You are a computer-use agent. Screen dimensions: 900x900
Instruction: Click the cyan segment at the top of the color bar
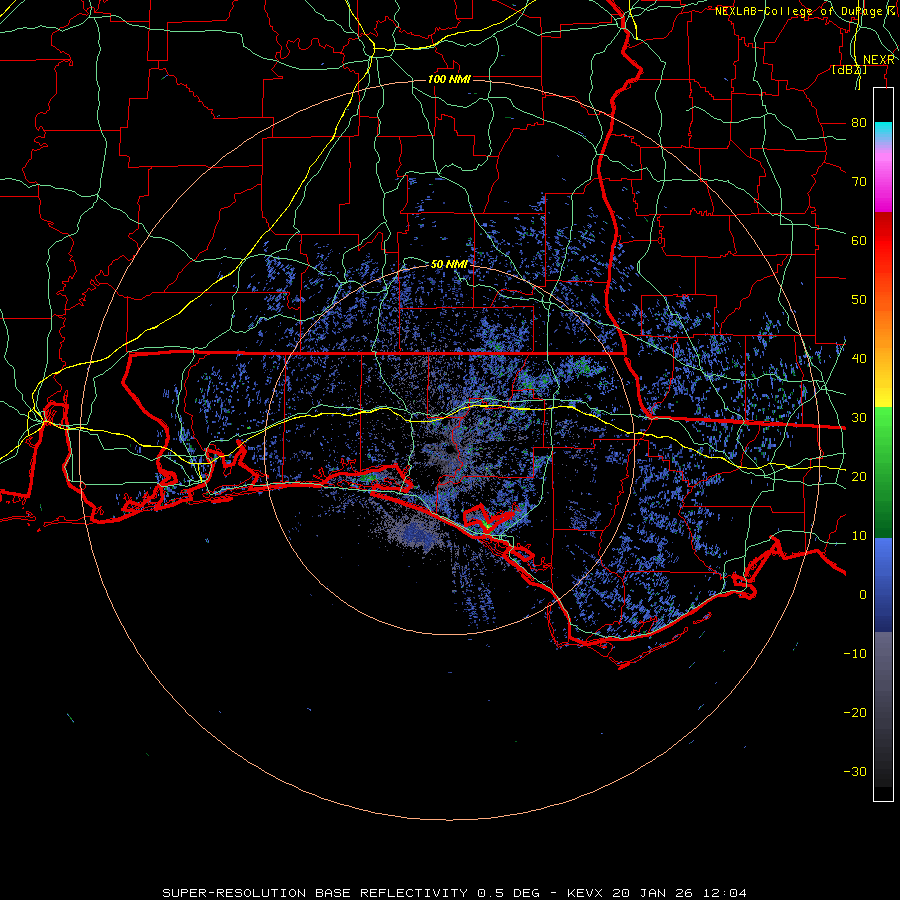(883, 132)
